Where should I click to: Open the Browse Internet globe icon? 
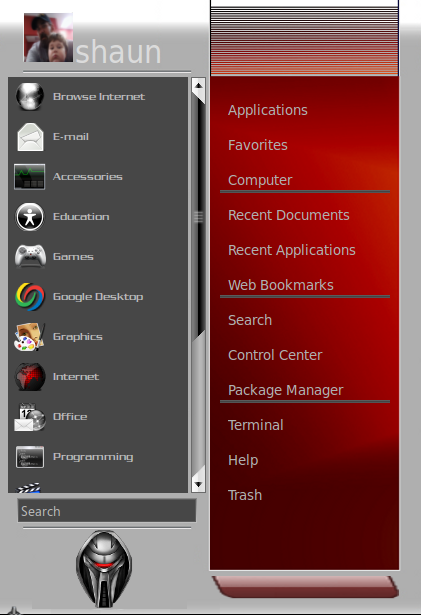(x=30, y=96)
